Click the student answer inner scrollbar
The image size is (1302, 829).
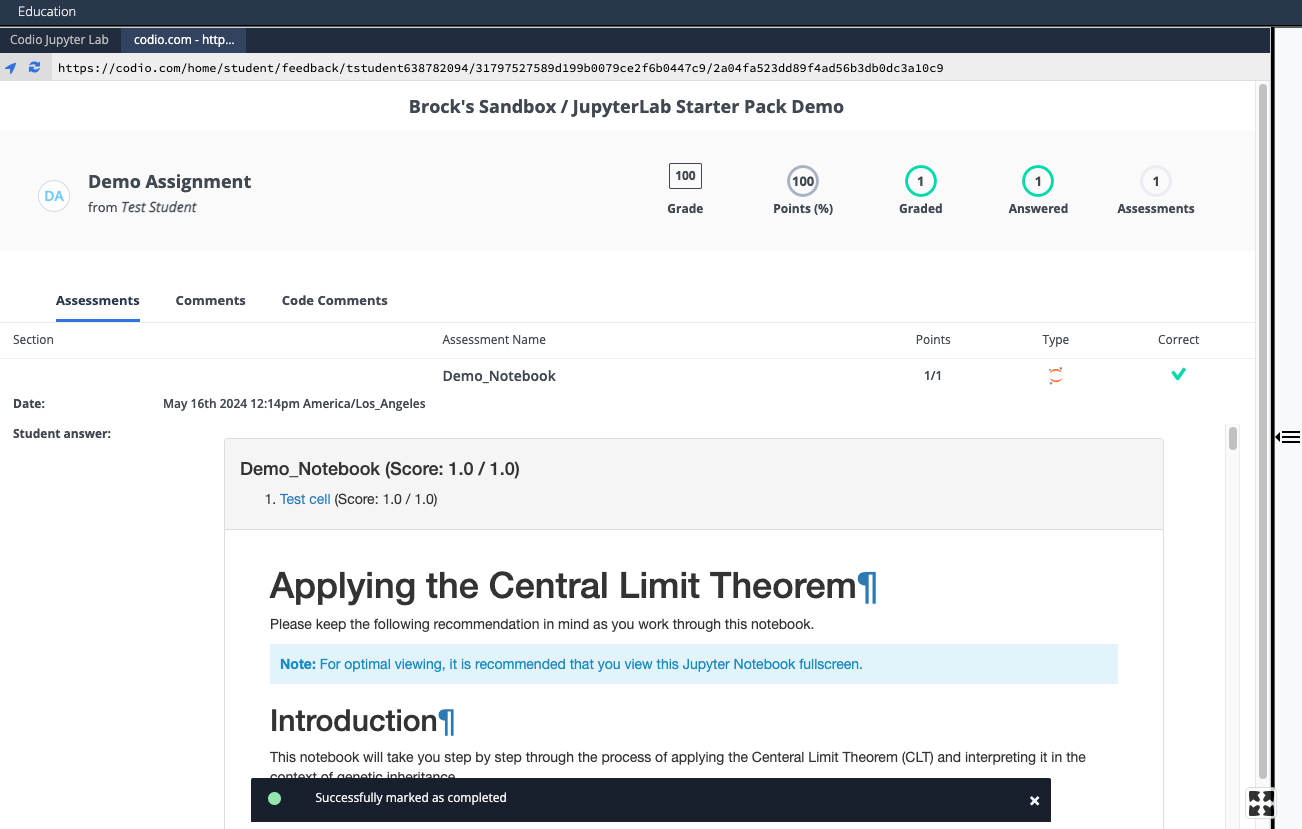(x=1233, y=438)
